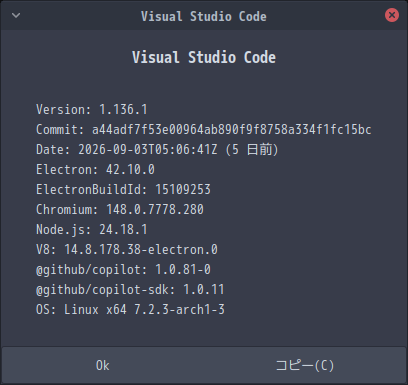Open the title bar chevron window menu
Screen dimensions: 408x385
tap(16, 15)
